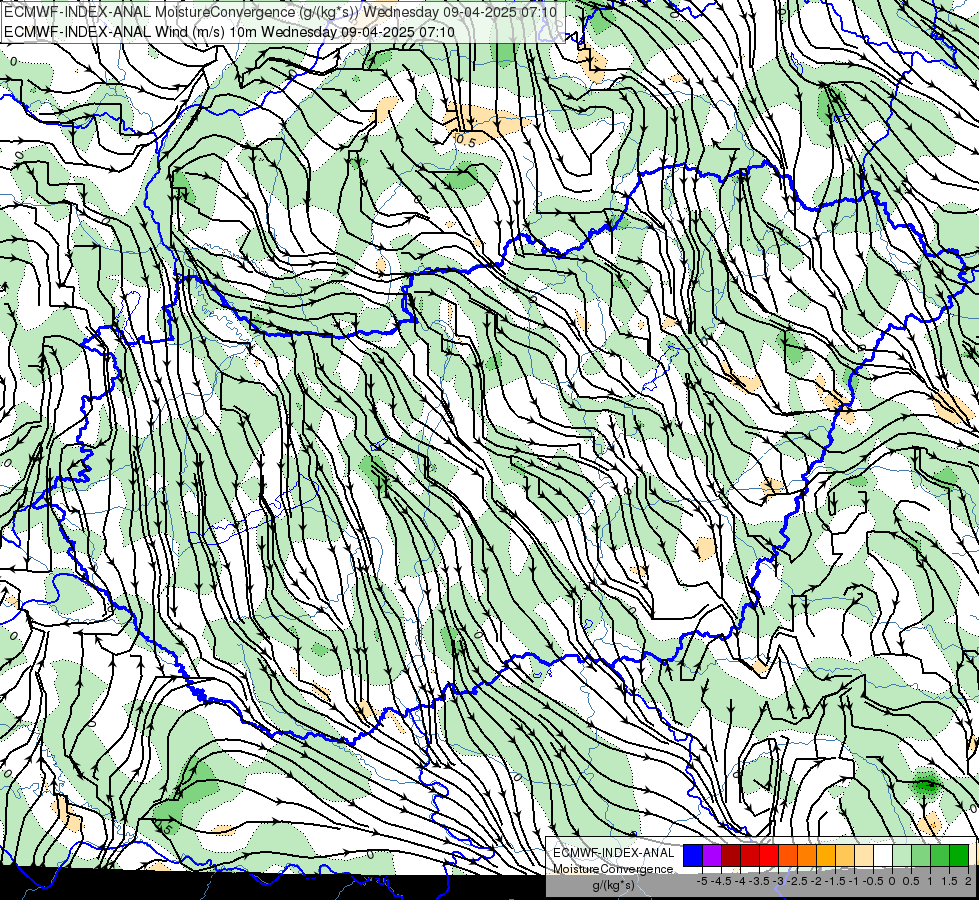Viewport: 979px width, 900px height.
Task: Click the darkest green legend swatch
Action: tap(959, 855)
